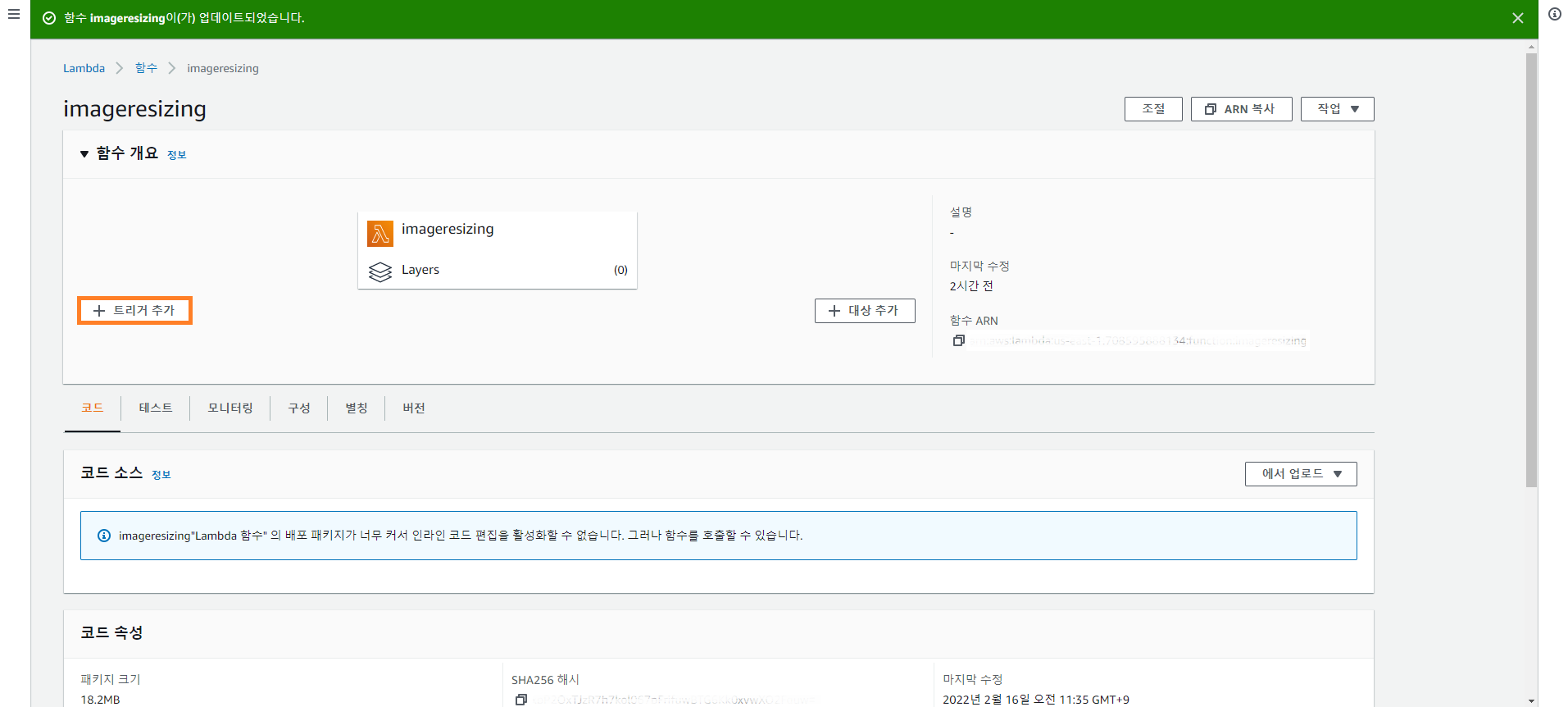
Task: Click the success check icon in banner
Action: [x=49, y=18]
